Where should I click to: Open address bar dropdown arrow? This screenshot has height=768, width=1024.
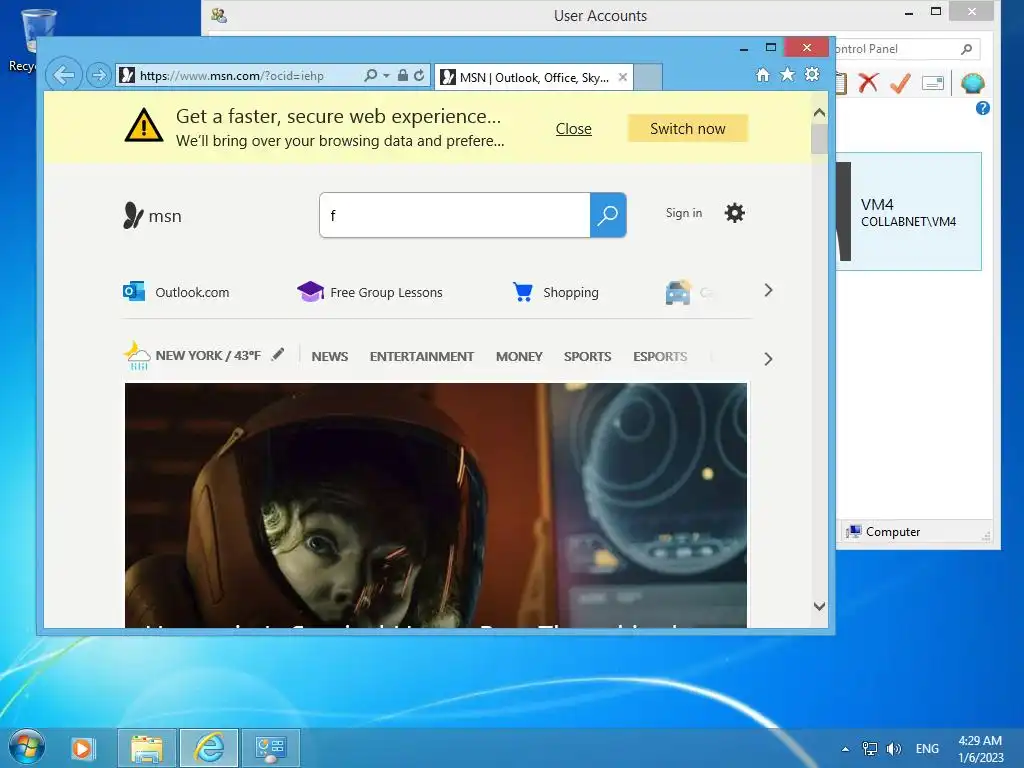pos(386,76)
